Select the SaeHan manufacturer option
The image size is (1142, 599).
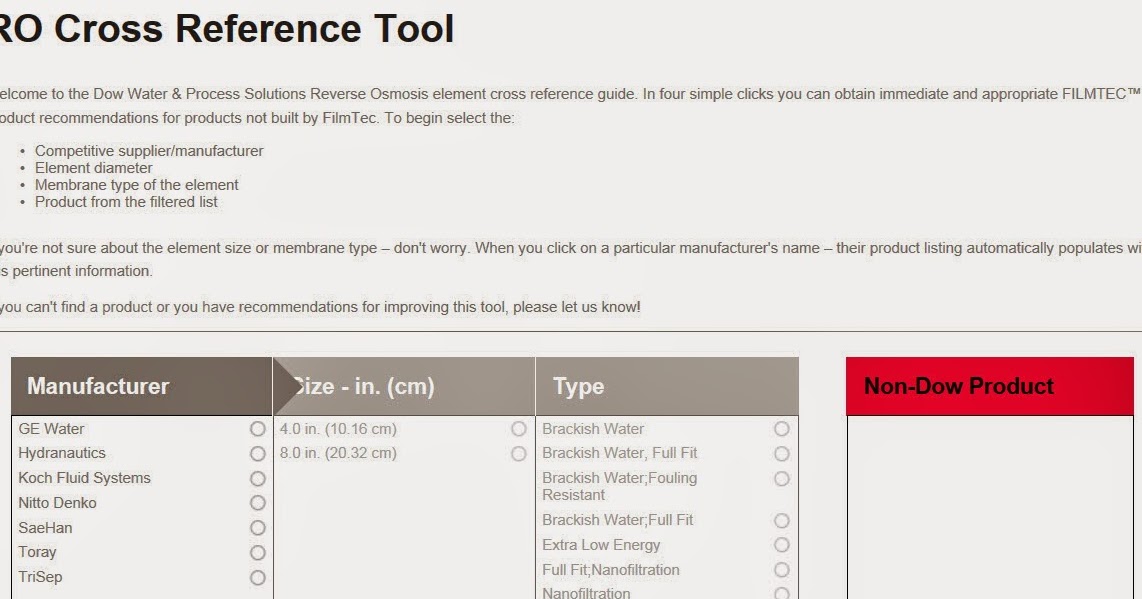pyautogui.click(x=258, y=527)
